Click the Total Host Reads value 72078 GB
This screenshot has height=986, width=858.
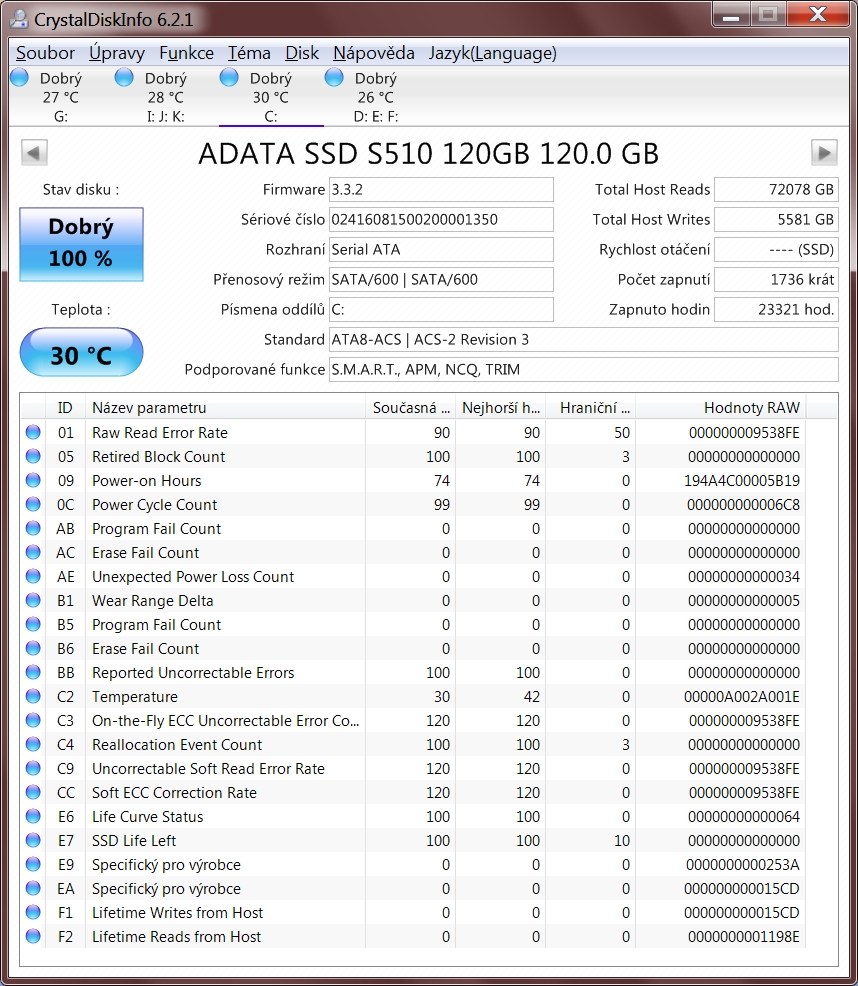(x=776, y=189)
